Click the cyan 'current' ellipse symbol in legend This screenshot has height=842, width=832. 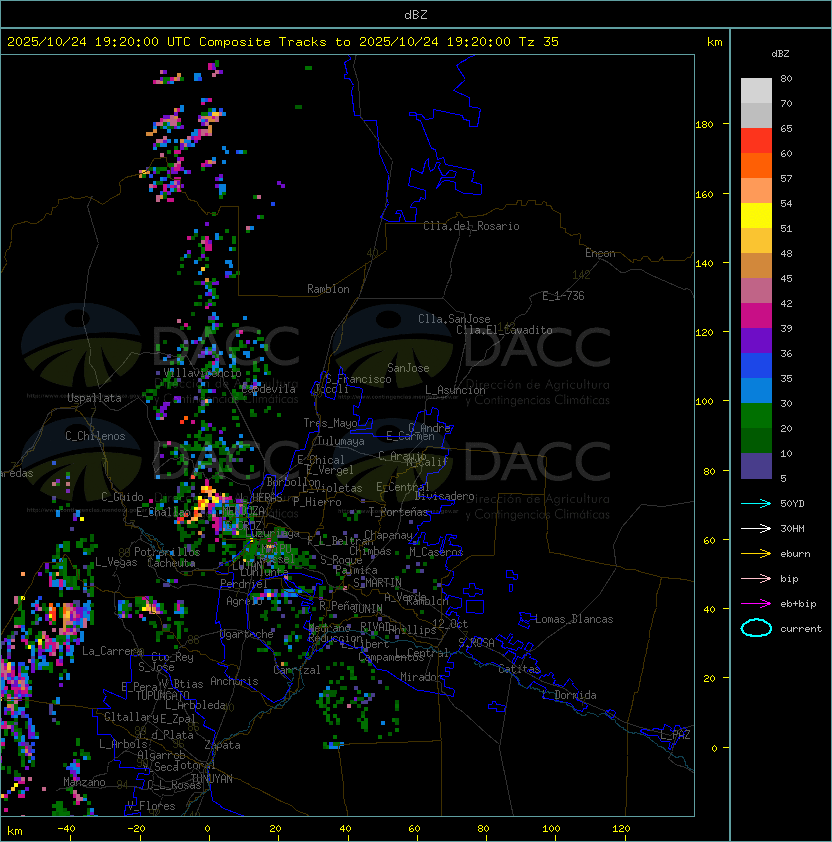(x=756, y=628)
